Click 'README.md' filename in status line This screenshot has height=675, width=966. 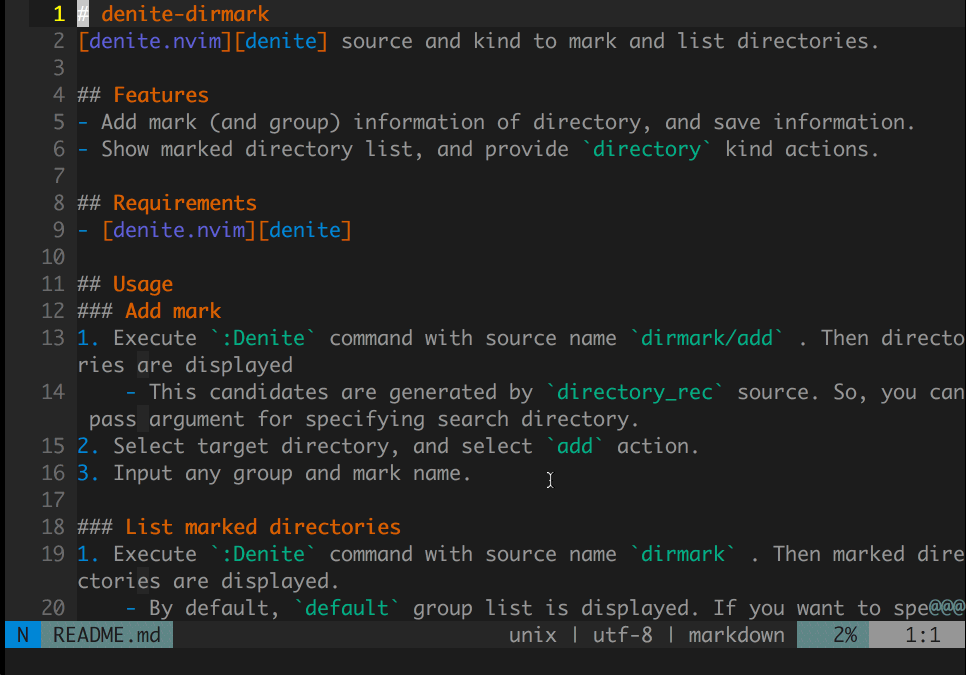pos(107,635)
